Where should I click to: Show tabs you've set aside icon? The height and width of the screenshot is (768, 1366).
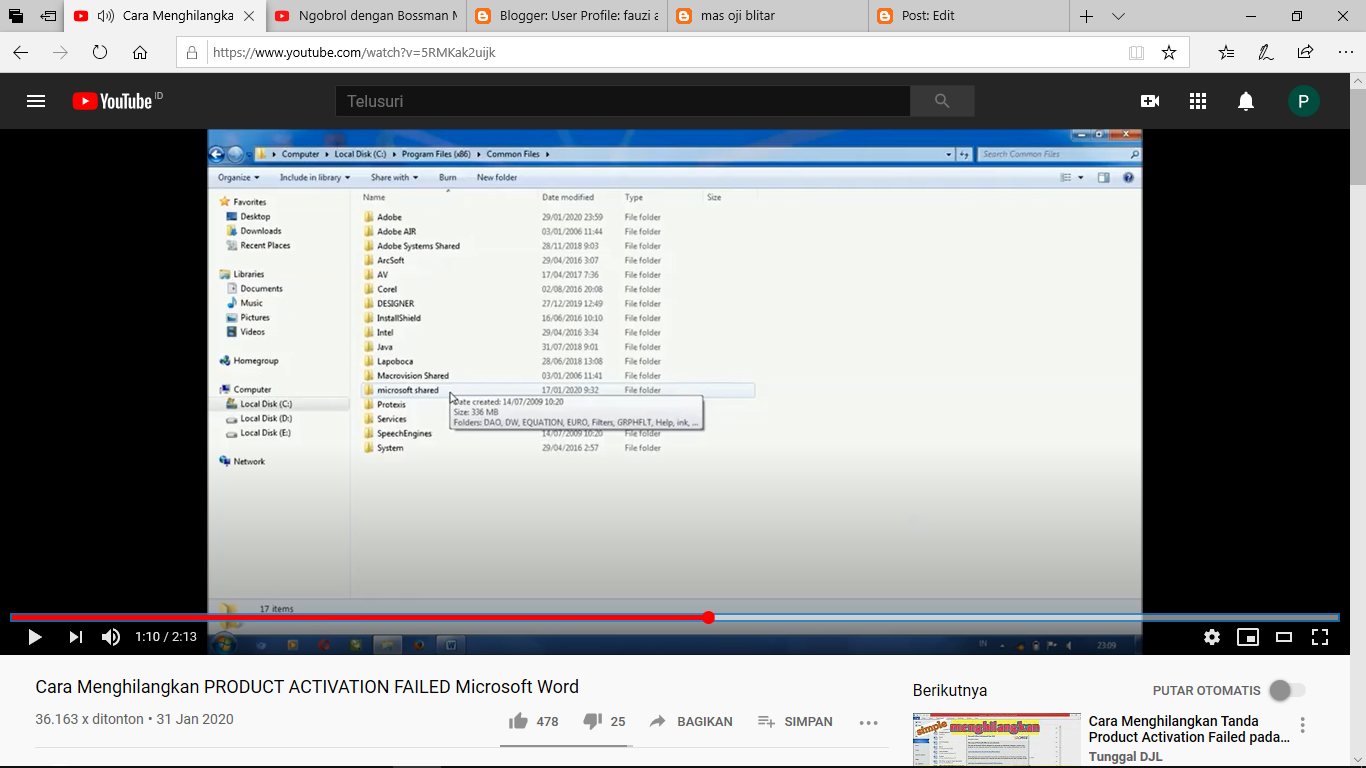point(16,16)
